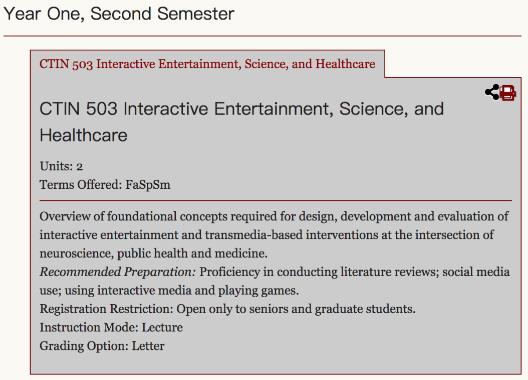Viewport: 528px width, 380px height.
Task: Click the neuroscience, public health and medicine line
Action: click(x=154, y=253)
